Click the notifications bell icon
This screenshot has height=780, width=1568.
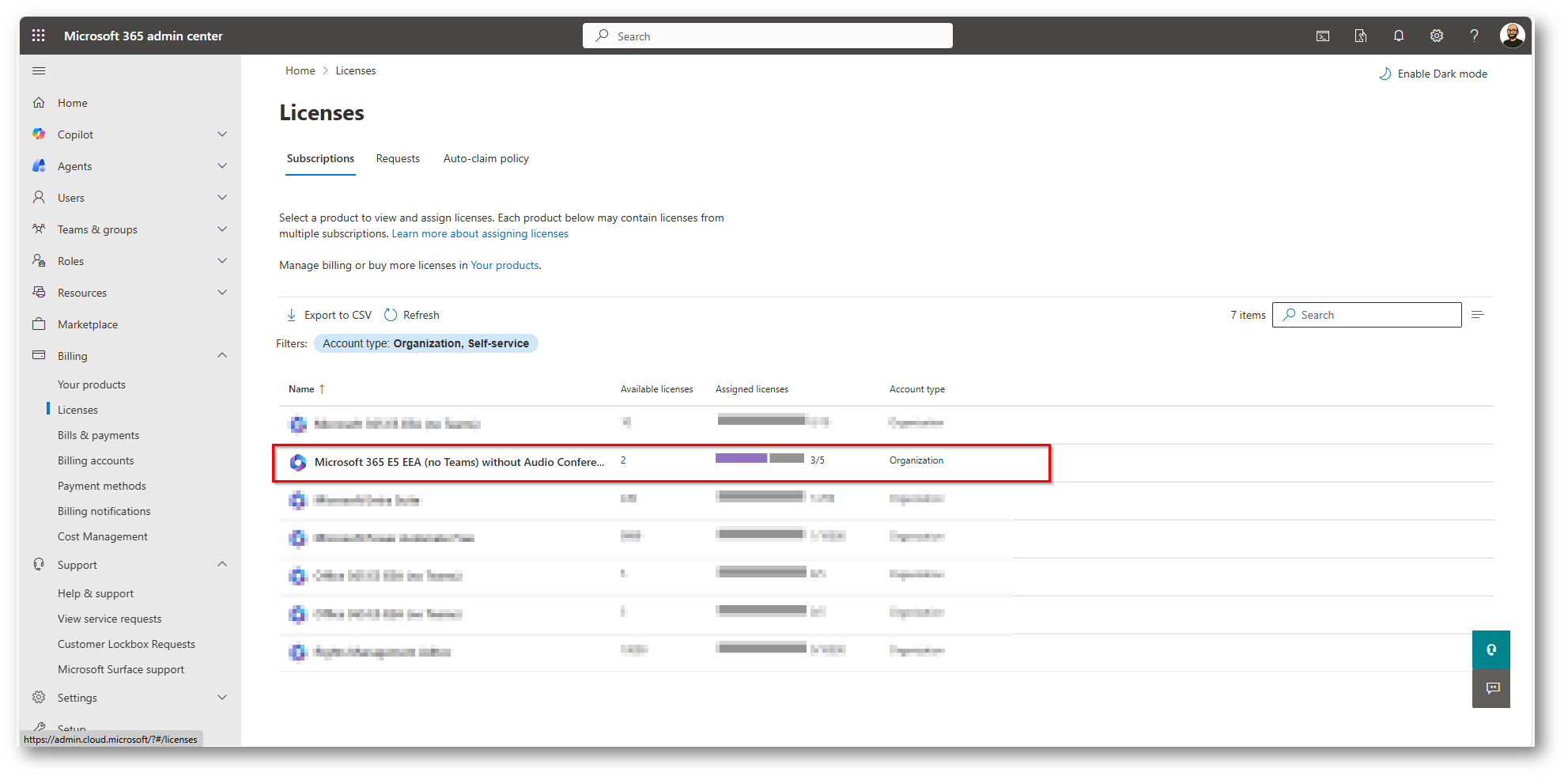coord(1398,36)
